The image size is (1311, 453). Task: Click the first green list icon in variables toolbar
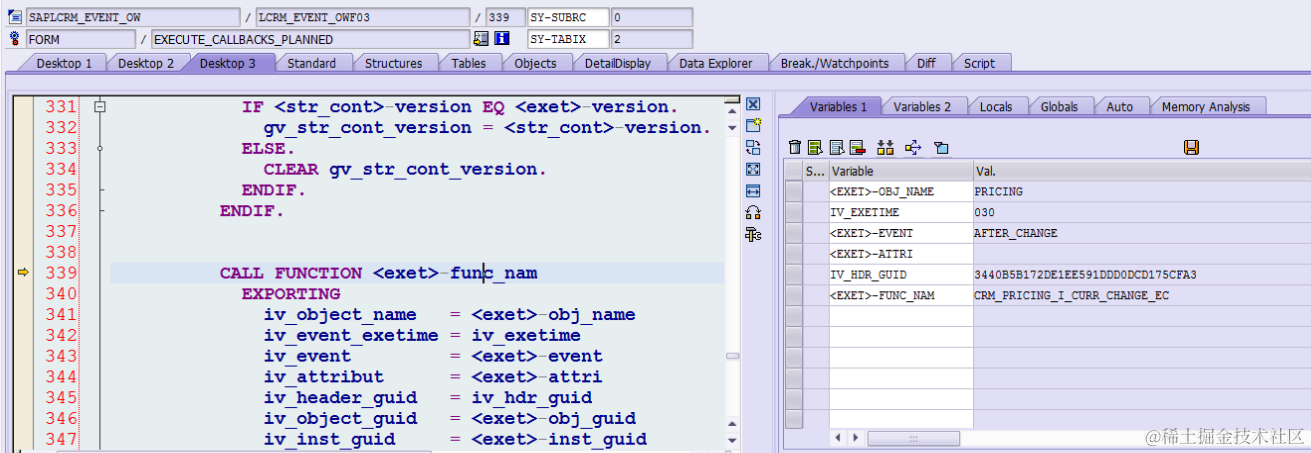tap(815, 148)
